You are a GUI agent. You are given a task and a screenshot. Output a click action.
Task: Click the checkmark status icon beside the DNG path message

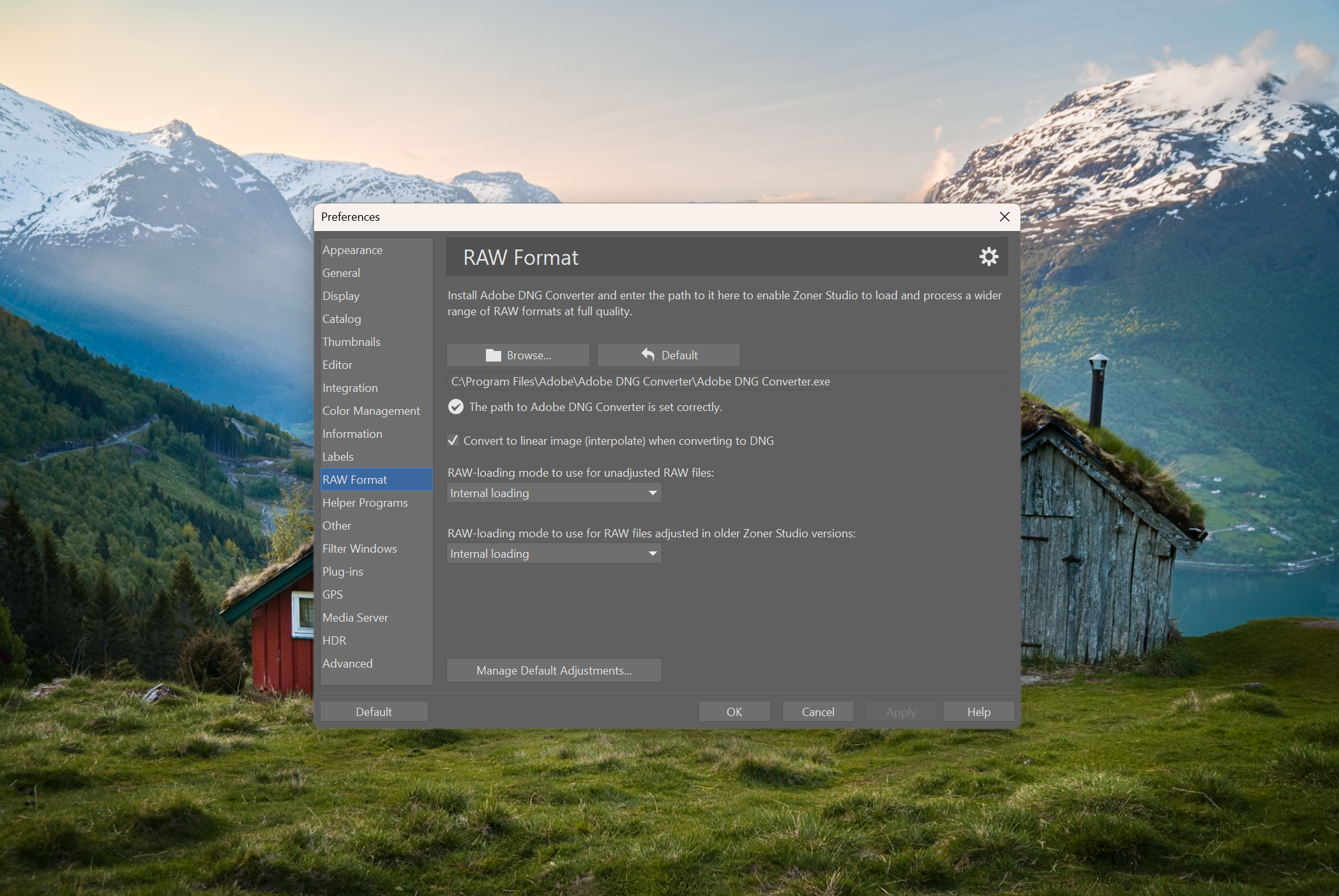point(455,407)
